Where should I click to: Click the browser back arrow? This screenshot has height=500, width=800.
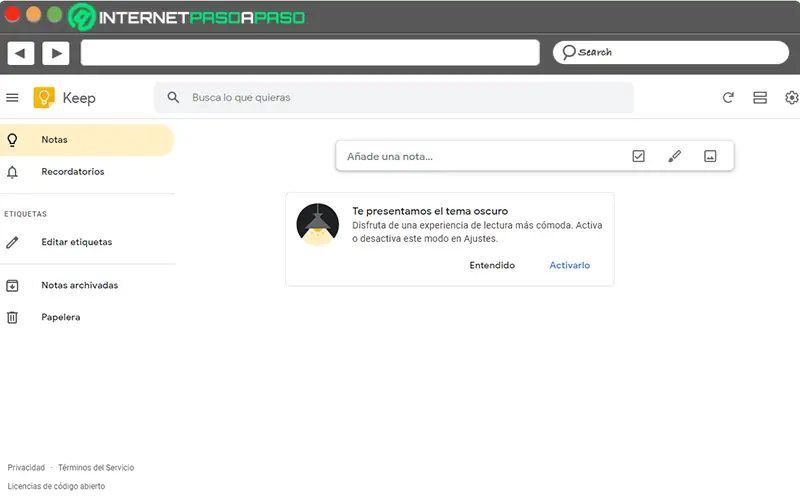point(21,53)
